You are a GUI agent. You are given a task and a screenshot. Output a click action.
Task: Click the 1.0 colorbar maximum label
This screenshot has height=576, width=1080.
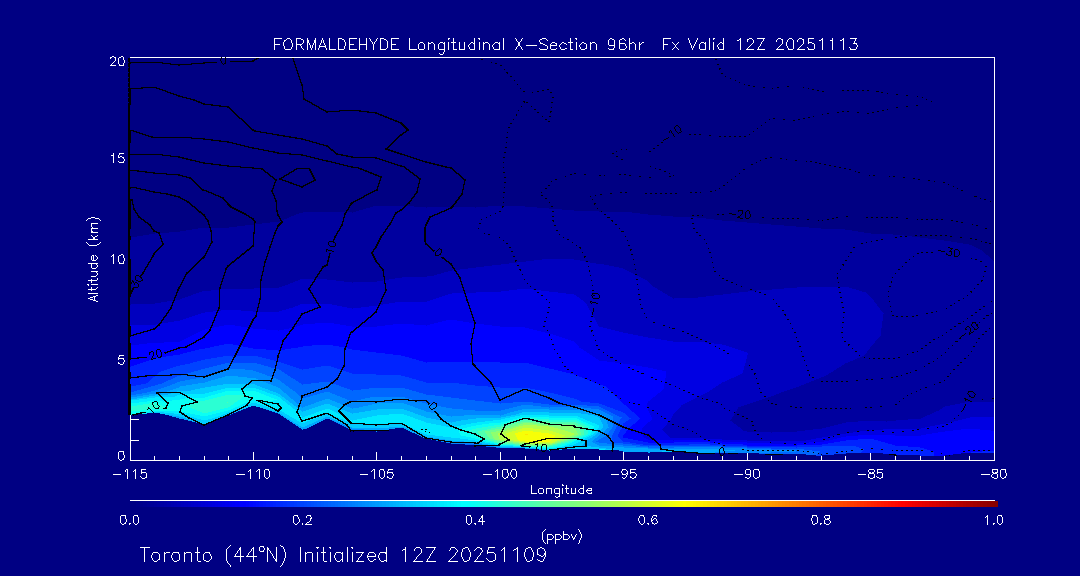coord(992,520)
